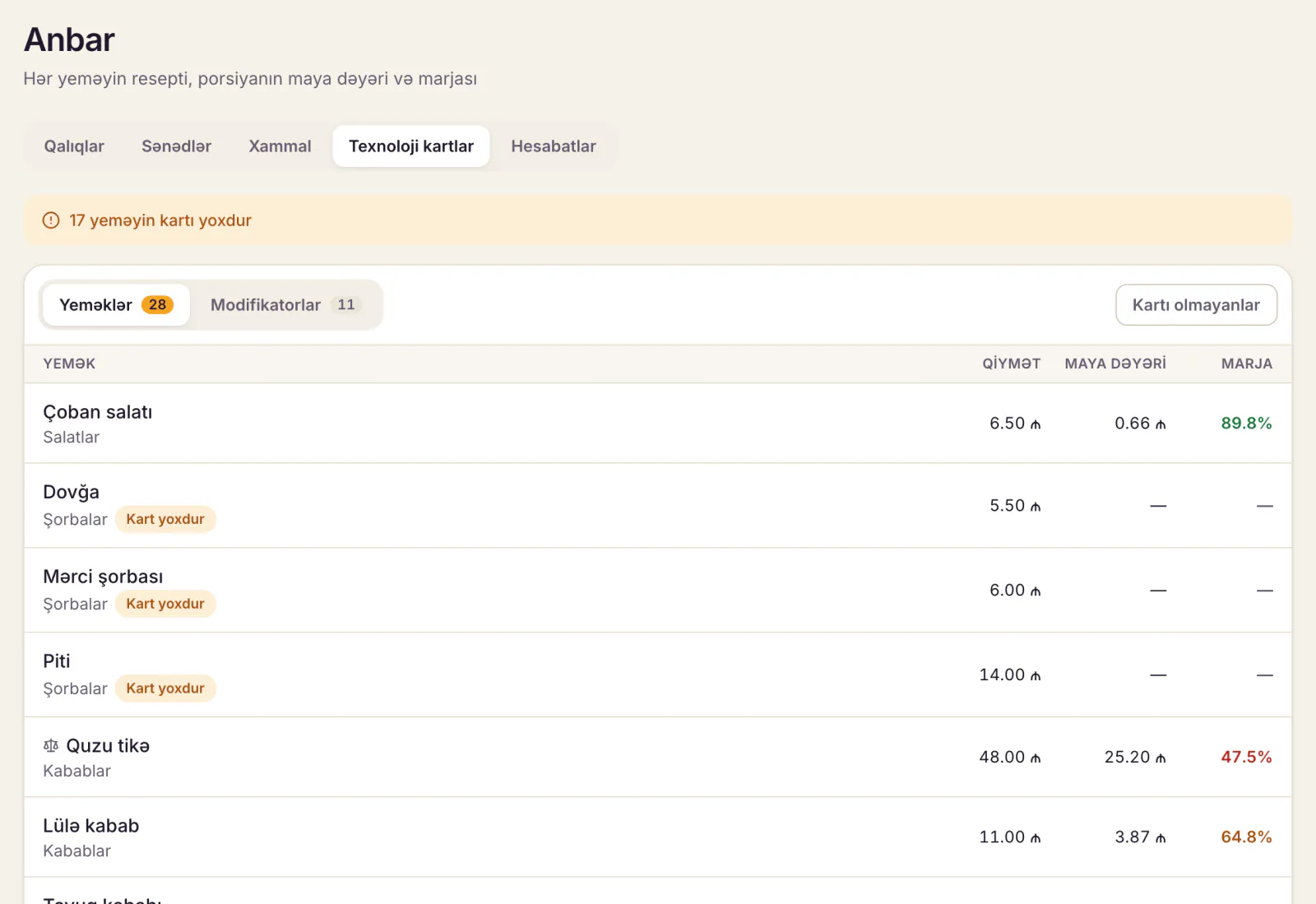Click the warning icon in the alert banner
Screen dimensions: 1316x904
pos(51,220)
